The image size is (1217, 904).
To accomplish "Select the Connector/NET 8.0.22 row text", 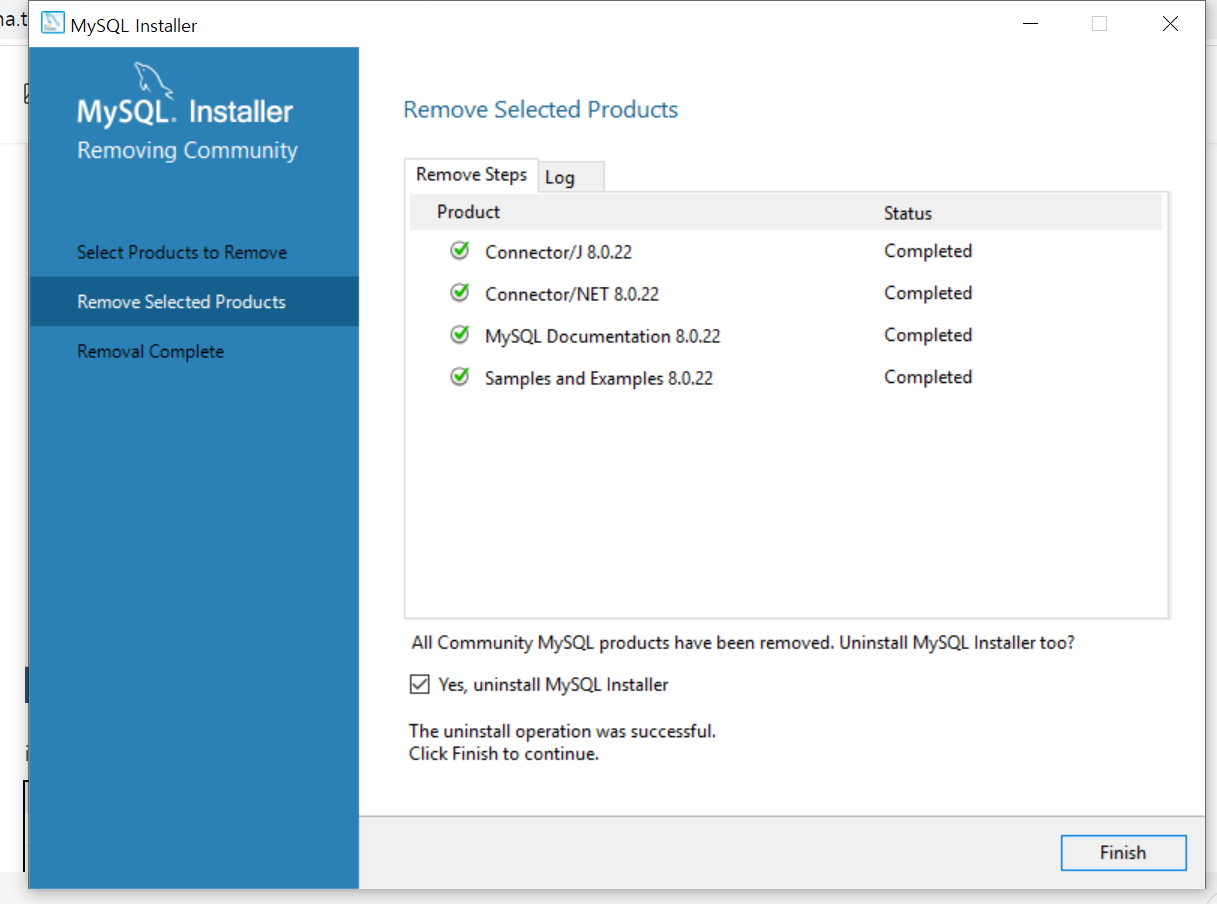I will point(572,294).
